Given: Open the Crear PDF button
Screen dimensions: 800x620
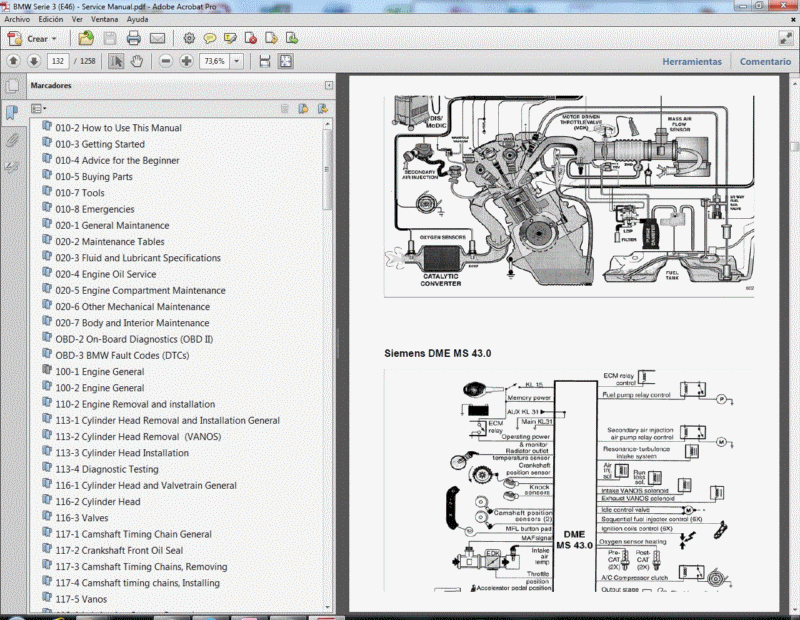Looking at the screenshot, I should coord(32,39).
